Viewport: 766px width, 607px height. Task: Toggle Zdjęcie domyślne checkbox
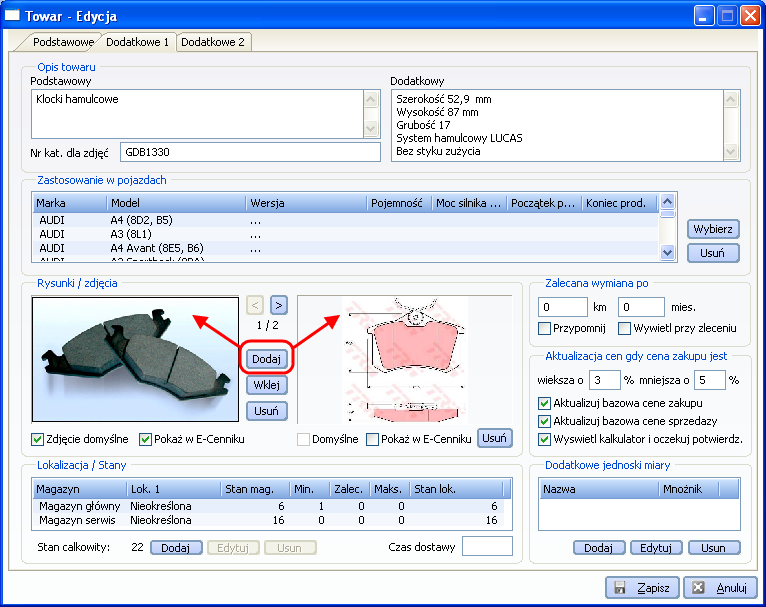pyautogui.click(x=37, y=440)
